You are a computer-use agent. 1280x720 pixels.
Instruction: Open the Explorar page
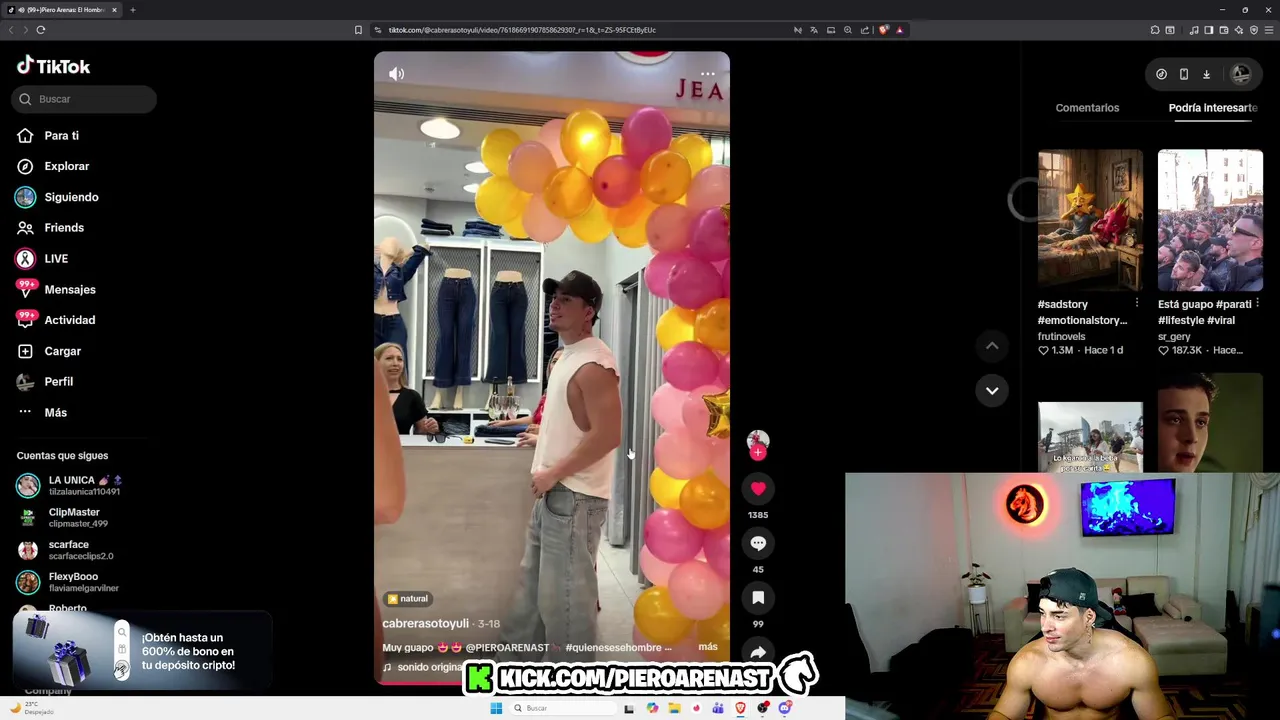[x=66, y=166]
